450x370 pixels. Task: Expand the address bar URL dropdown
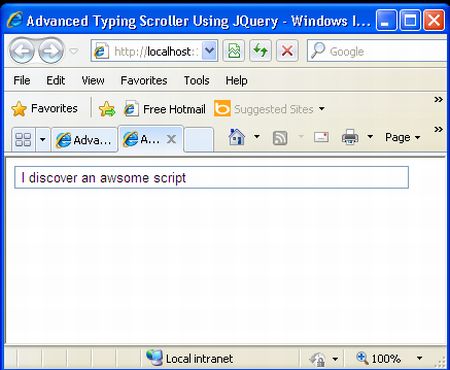pyautogui.click(x=209, y=51)
